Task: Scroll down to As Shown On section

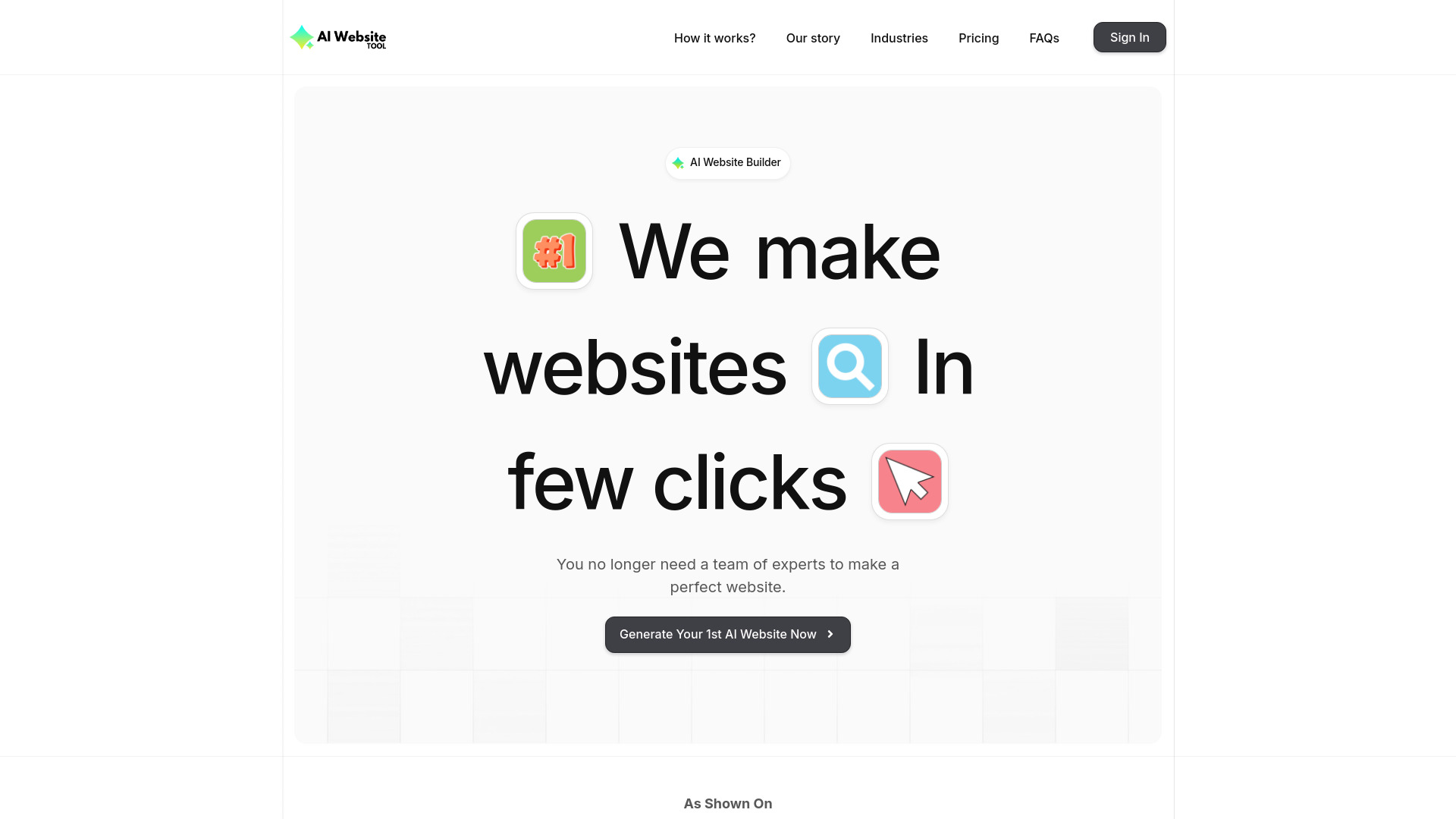Action: 728,804
